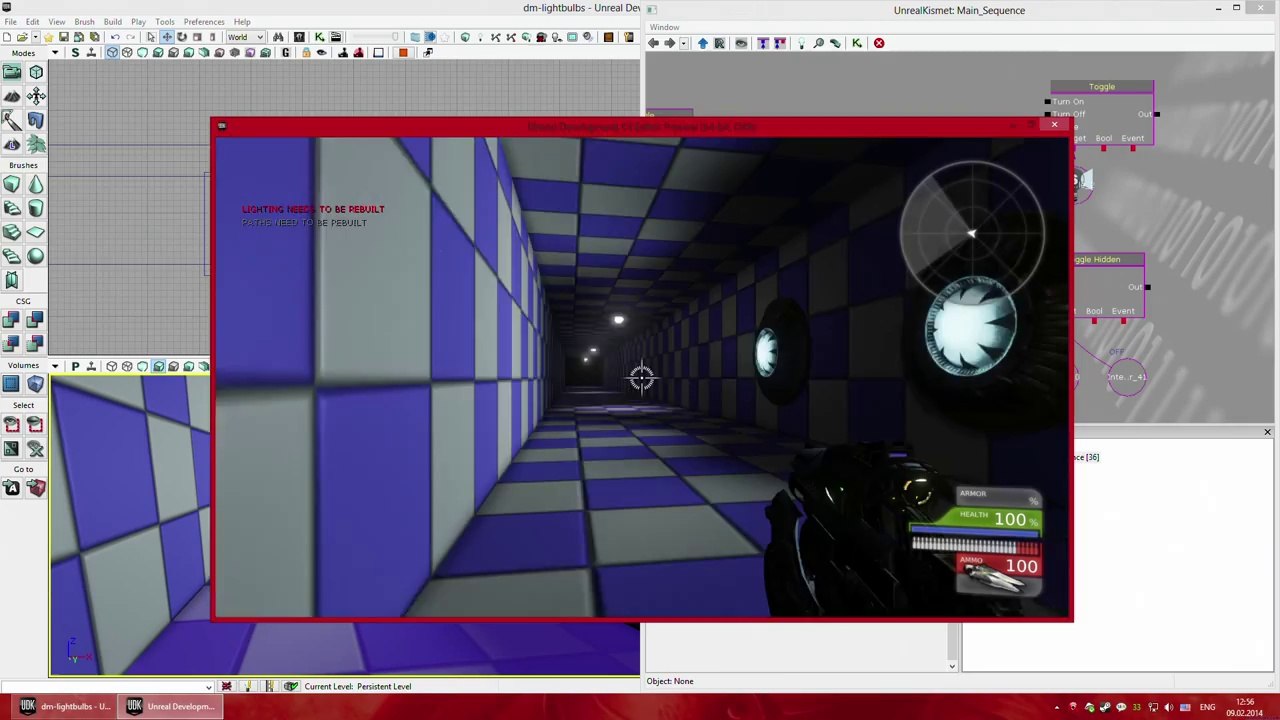Click CSG Add button
The height and width of the screenshot is (720, 1280).
pos(12,320)
